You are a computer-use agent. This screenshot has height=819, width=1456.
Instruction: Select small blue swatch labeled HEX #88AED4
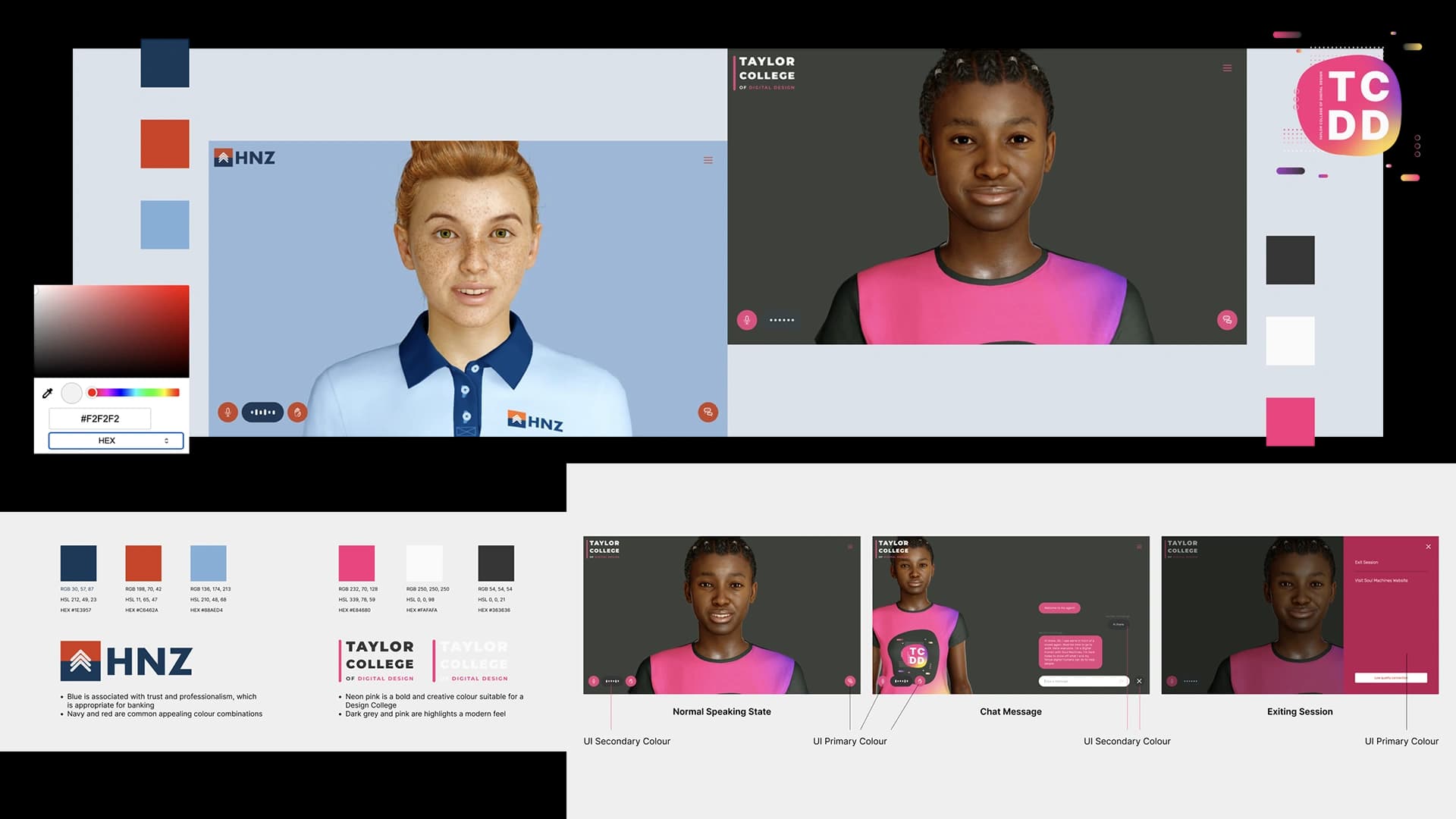[209, 563]
